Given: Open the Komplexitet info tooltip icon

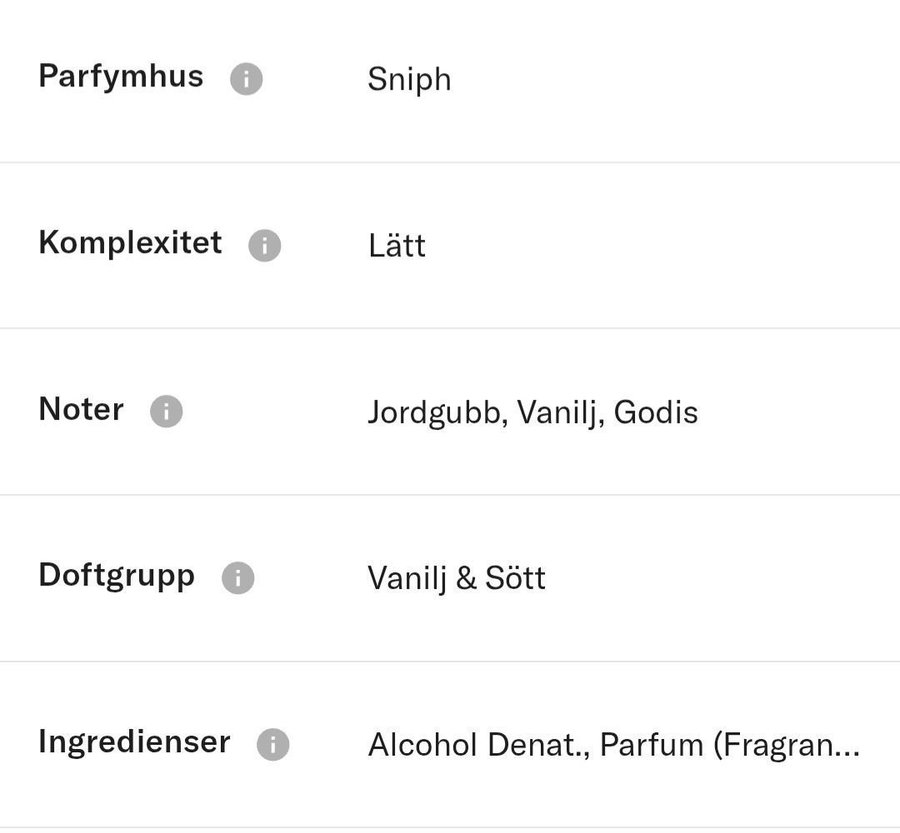Looking at the screenshot, I should tap(265, 245).
